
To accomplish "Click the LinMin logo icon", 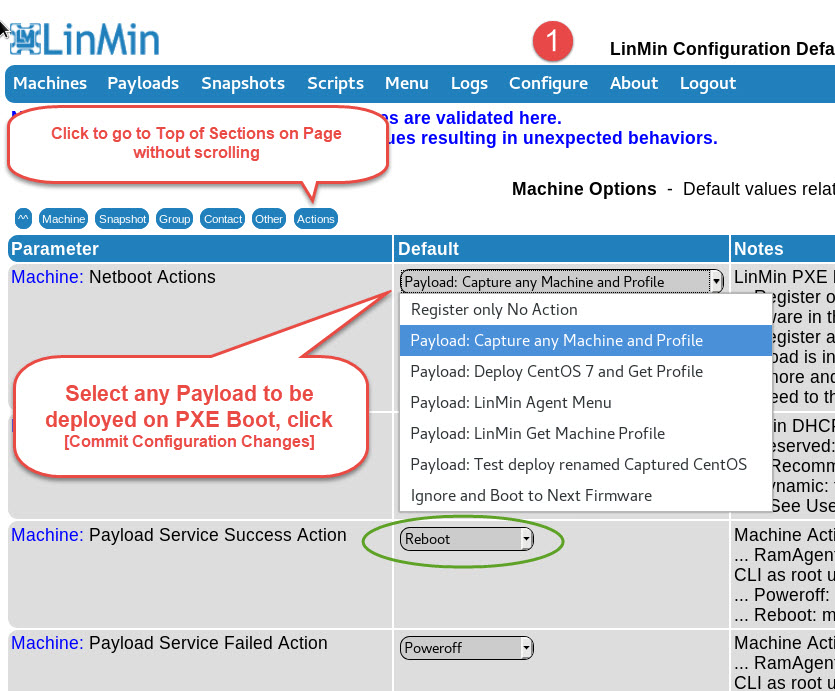I will click(x=25, y=39).
